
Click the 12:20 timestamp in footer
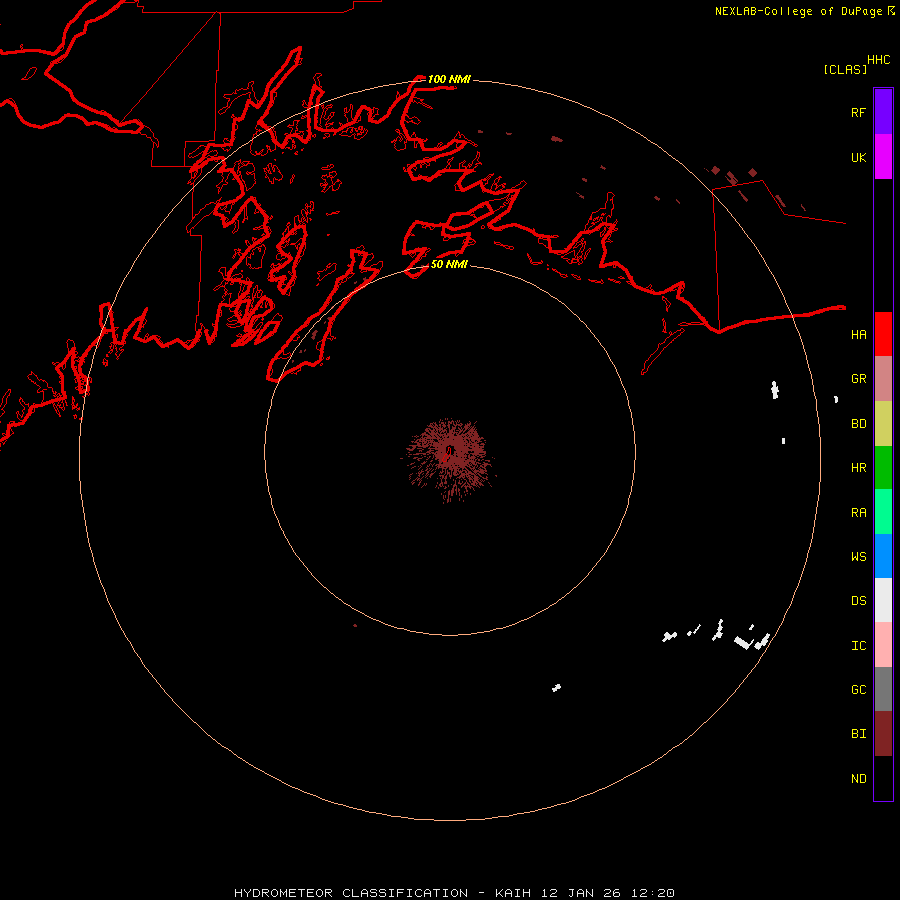653,893
